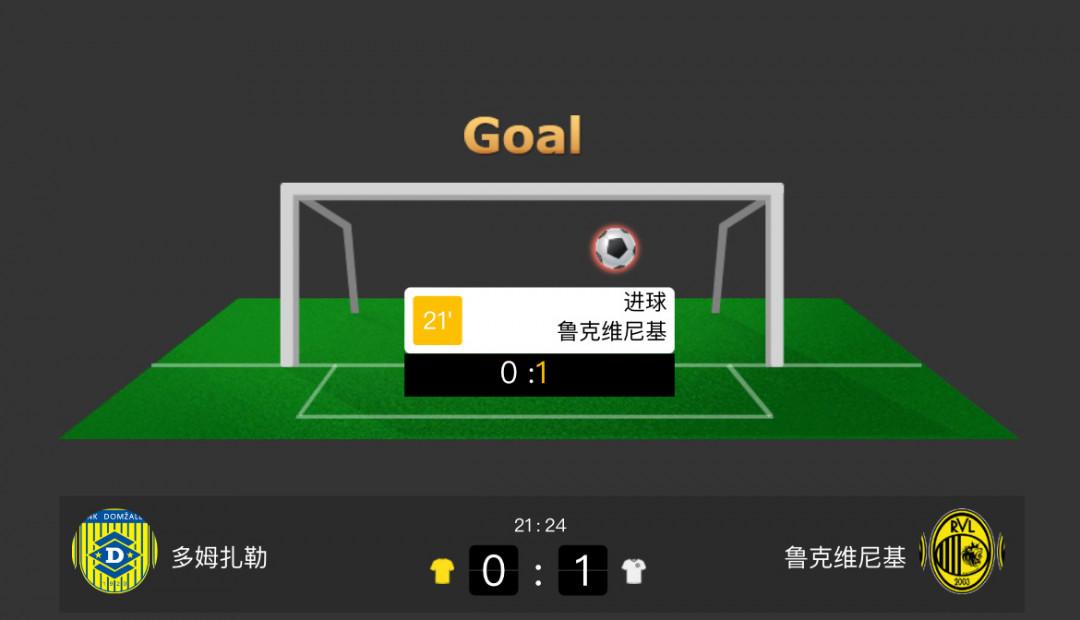
Task: Click the left goalpost
Action: pyautogui.click(x=289, y=276)
